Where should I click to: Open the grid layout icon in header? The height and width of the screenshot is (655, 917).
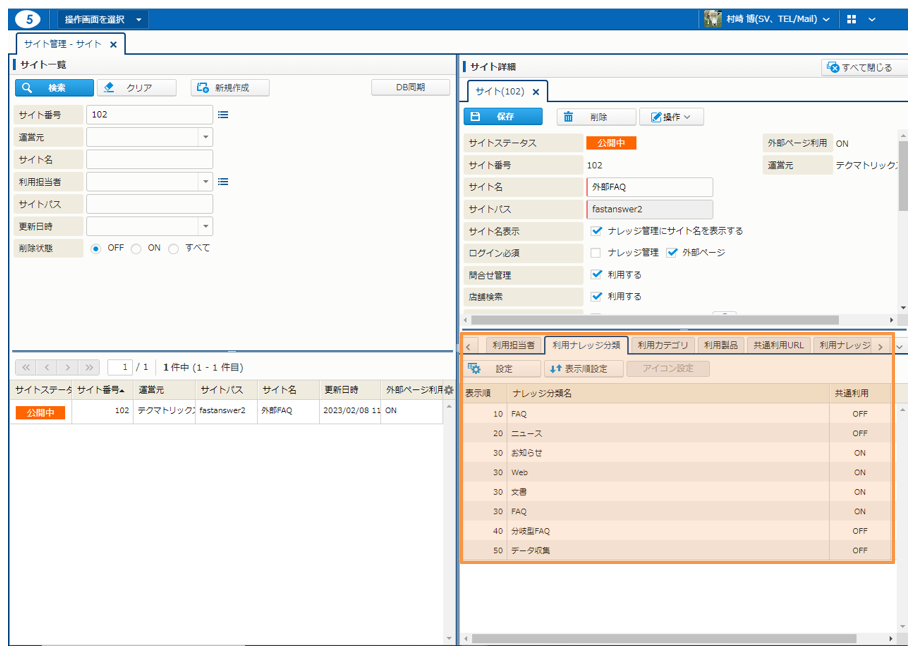[851, 19]
